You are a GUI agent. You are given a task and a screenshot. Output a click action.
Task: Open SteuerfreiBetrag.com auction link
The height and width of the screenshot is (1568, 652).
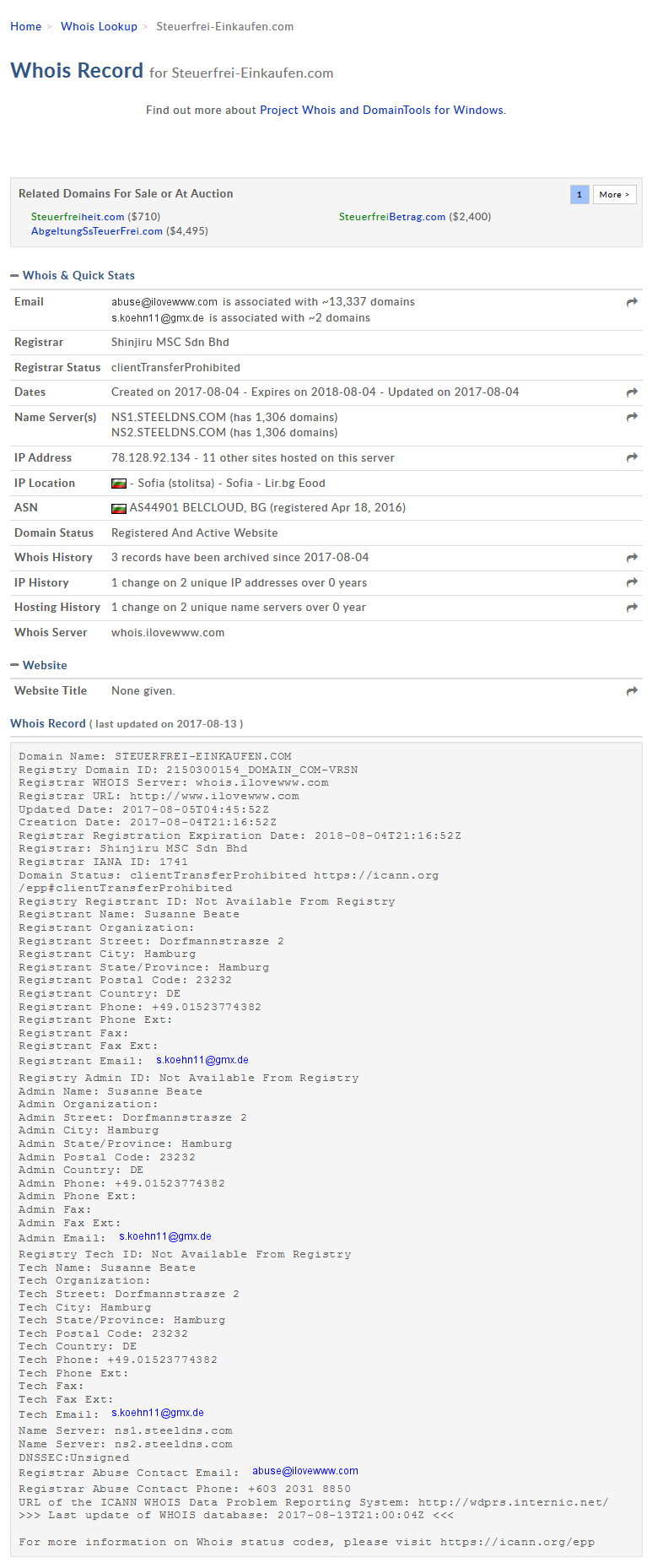coord(392,217)
